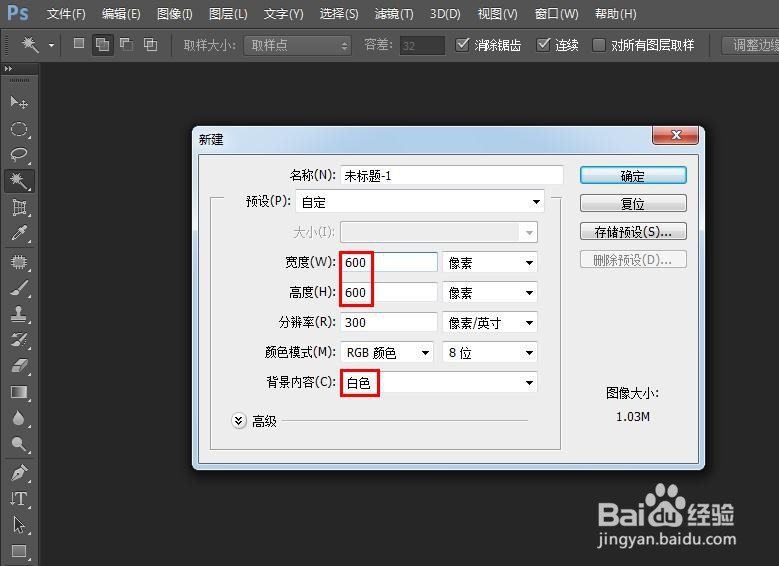Open the 文字(Y) menu
This screenshot has height=566, width=779.
pyautogui.click(x=283, y=14)
